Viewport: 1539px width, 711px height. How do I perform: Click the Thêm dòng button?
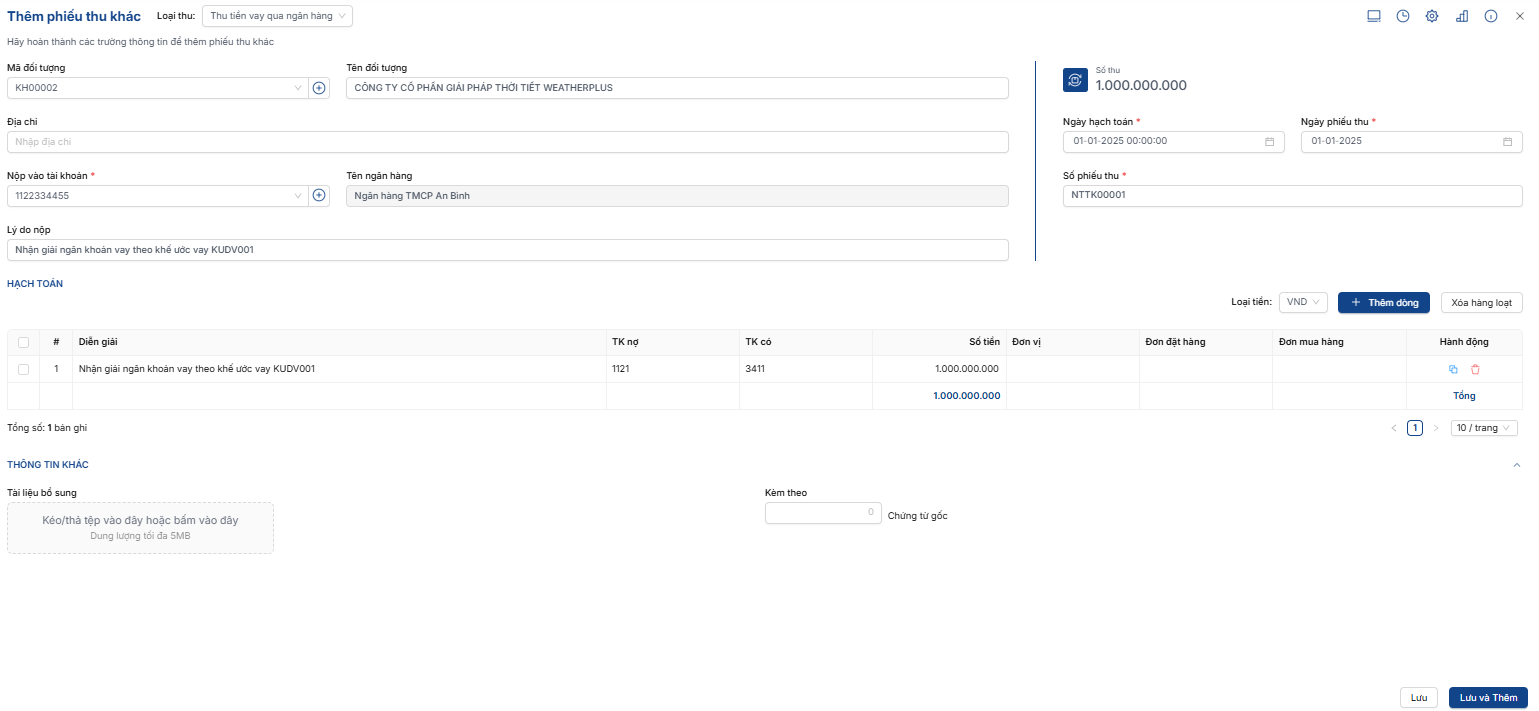coord(1383,302)
